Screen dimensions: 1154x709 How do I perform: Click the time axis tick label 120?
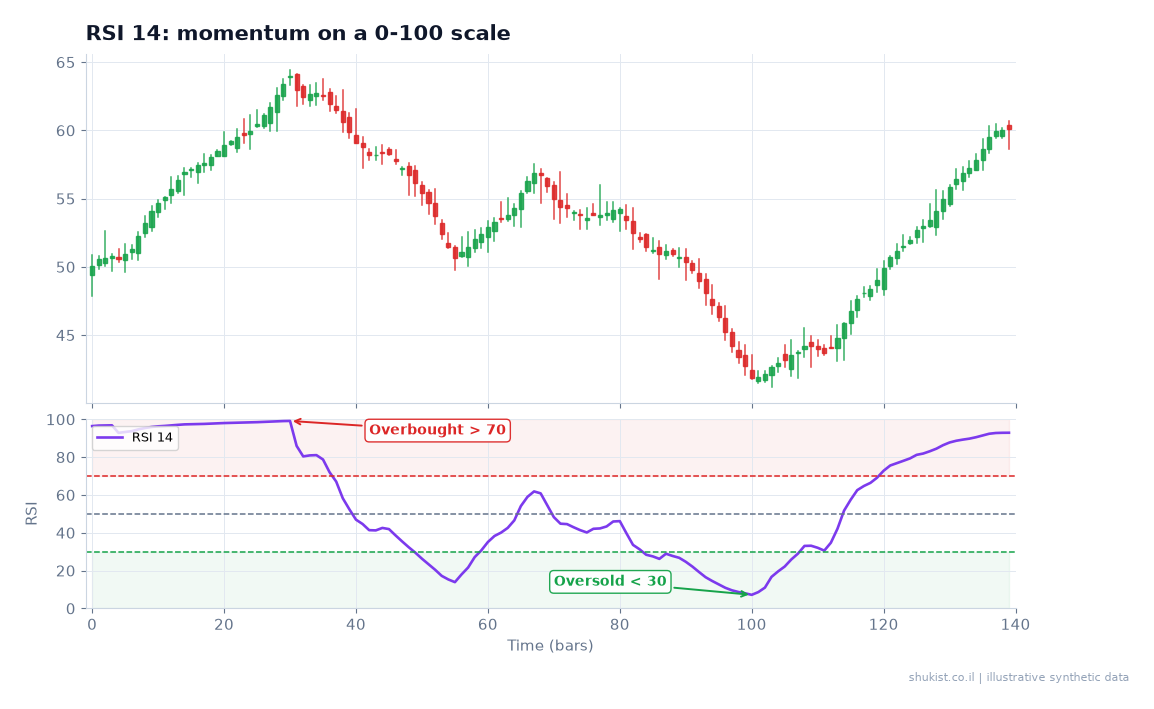pos(884,625)
